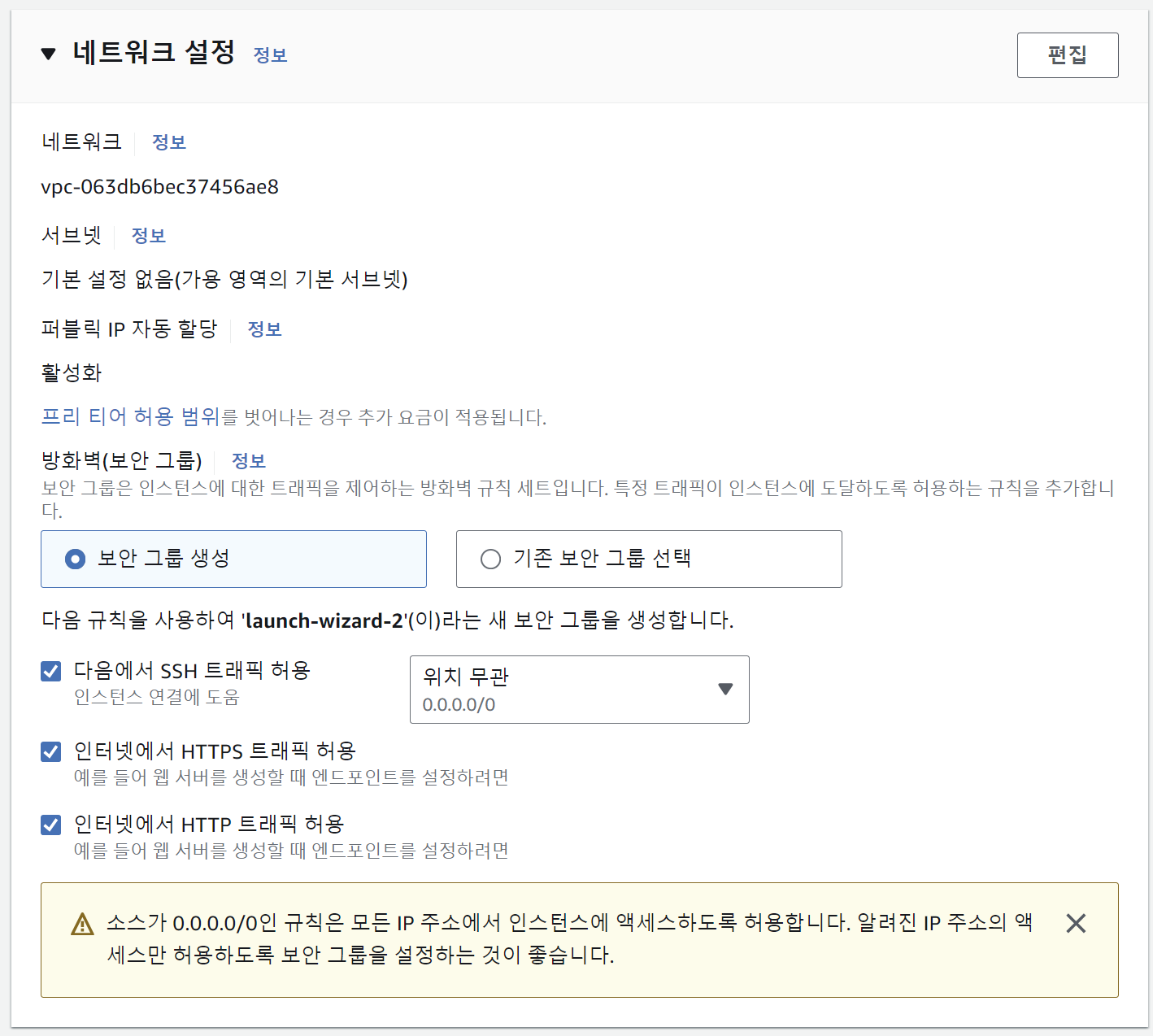Collapse the 네트워크 설정 section triangle
1153x1036 pixels.
(x=49, y=54)
